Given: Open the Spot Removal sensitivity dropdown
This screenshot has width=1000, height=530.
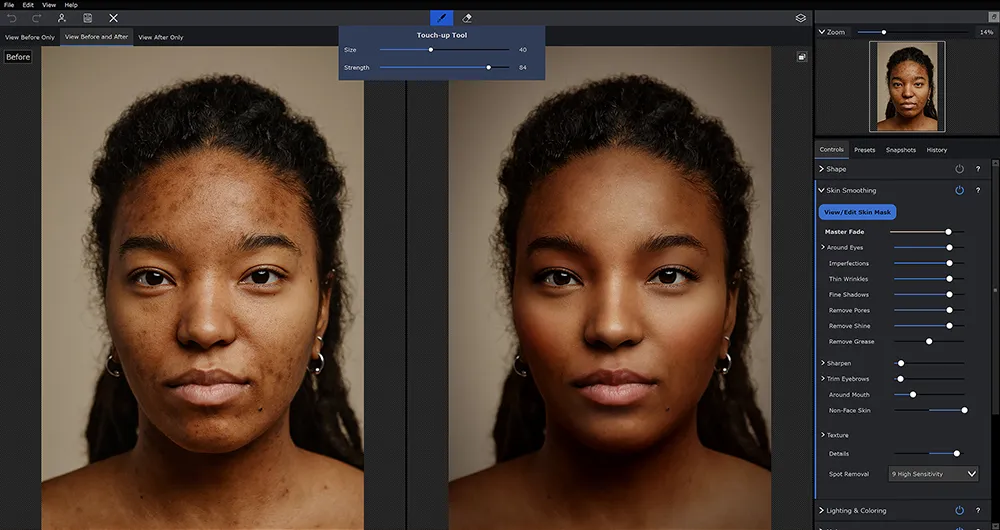Looking at the screenshot, I should pyautogui.click(x=933, y=474).
